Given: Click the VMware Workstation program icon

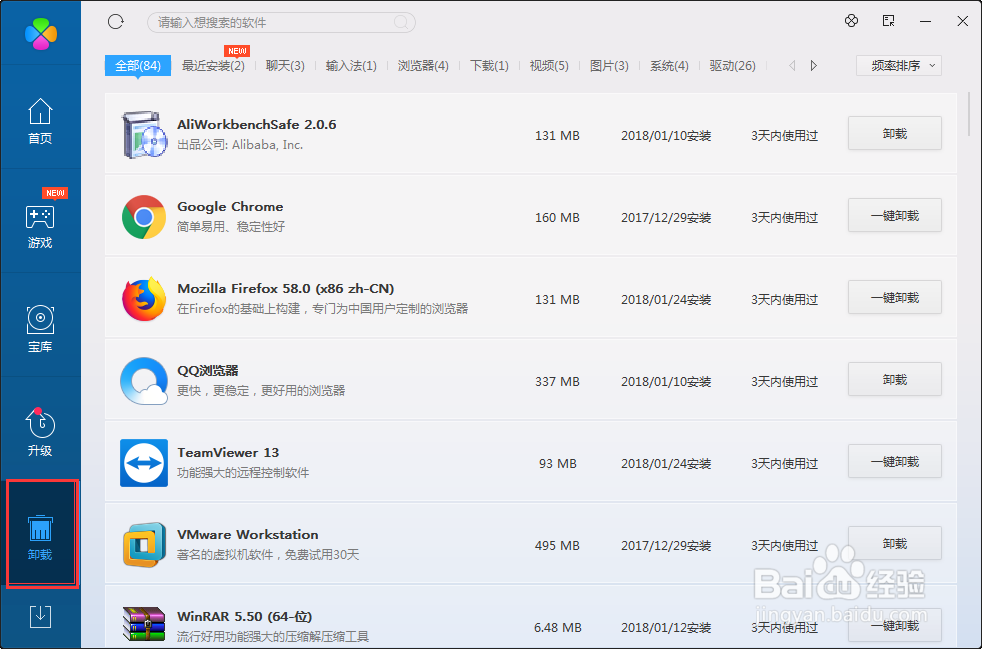Looking at the screenshot, I should pos(144,545).
